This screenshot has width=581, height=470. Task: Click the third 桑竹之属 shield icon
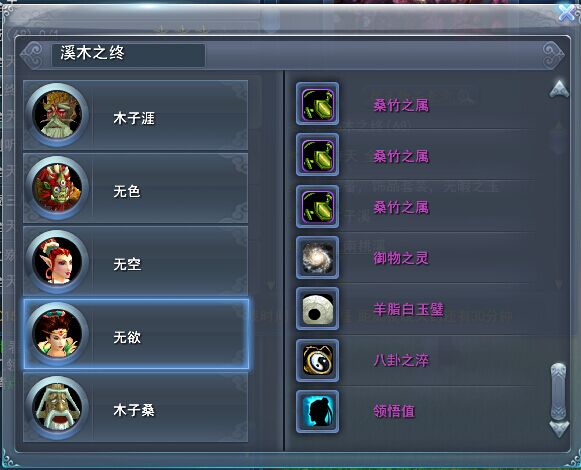(317, 206)
